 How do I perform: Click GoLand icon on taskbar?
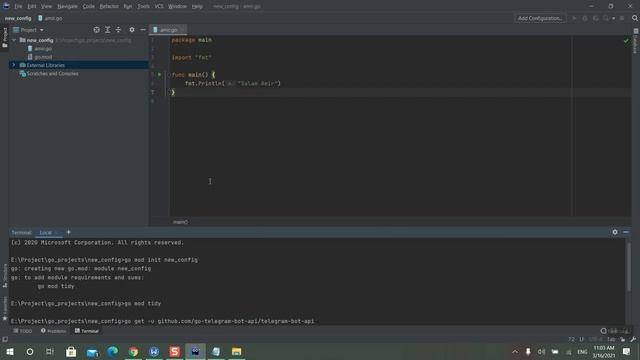pos(195,351)
